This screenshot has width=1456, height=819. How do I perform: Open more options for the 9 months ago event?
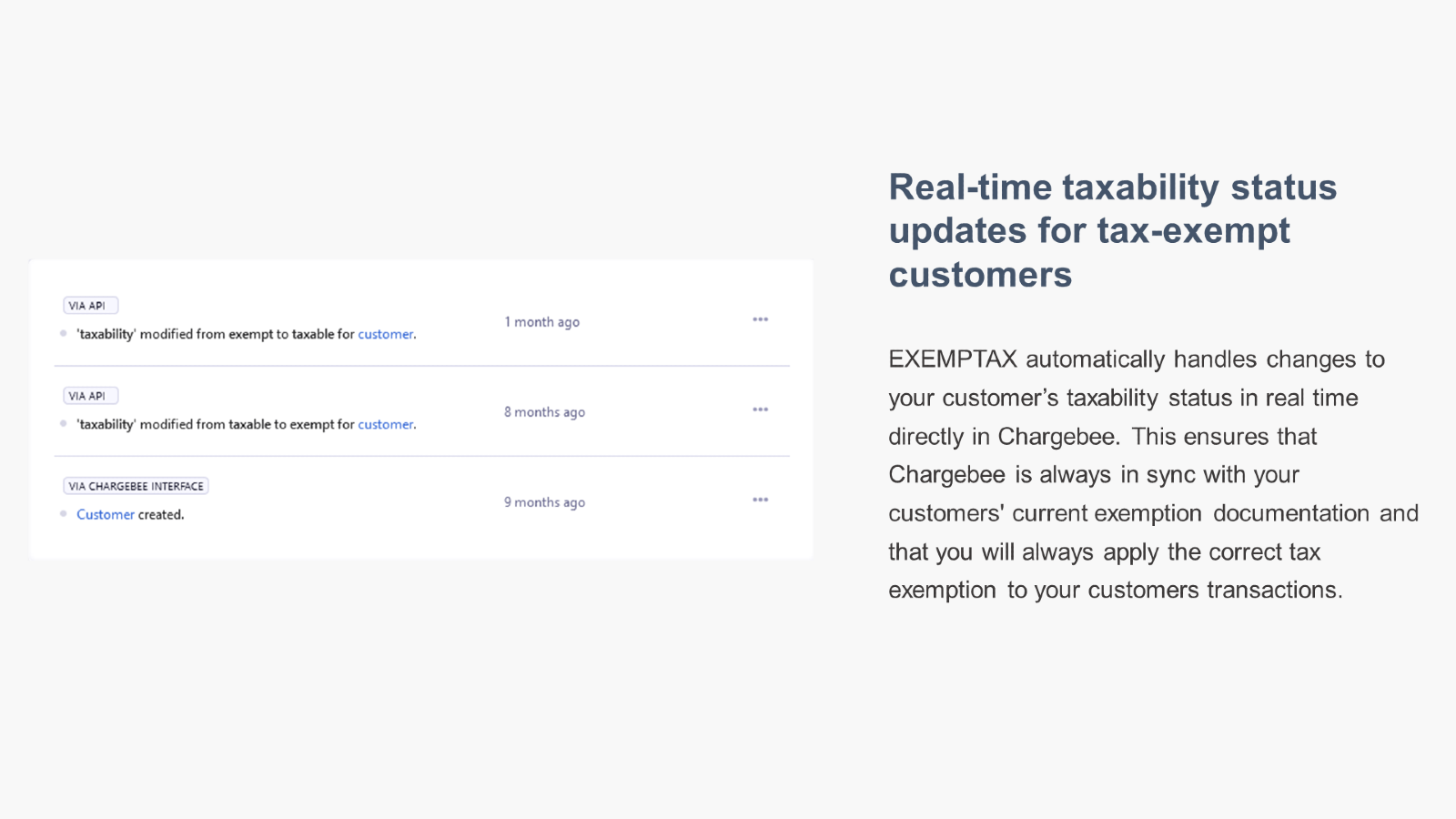(x=761, y=500)
